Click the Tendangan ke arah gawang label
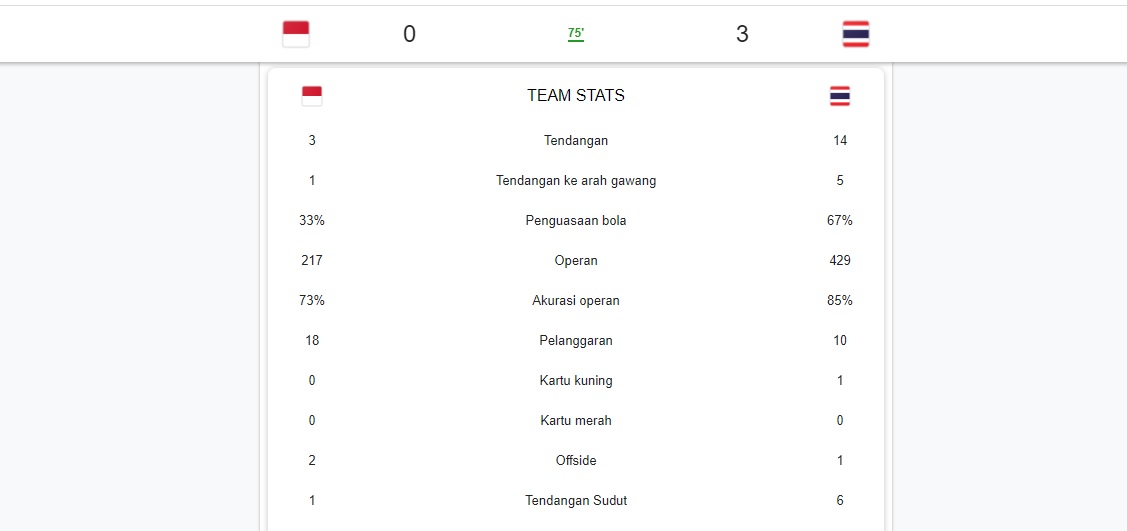This screenshot has width=1127, height=531. [576, 181]
